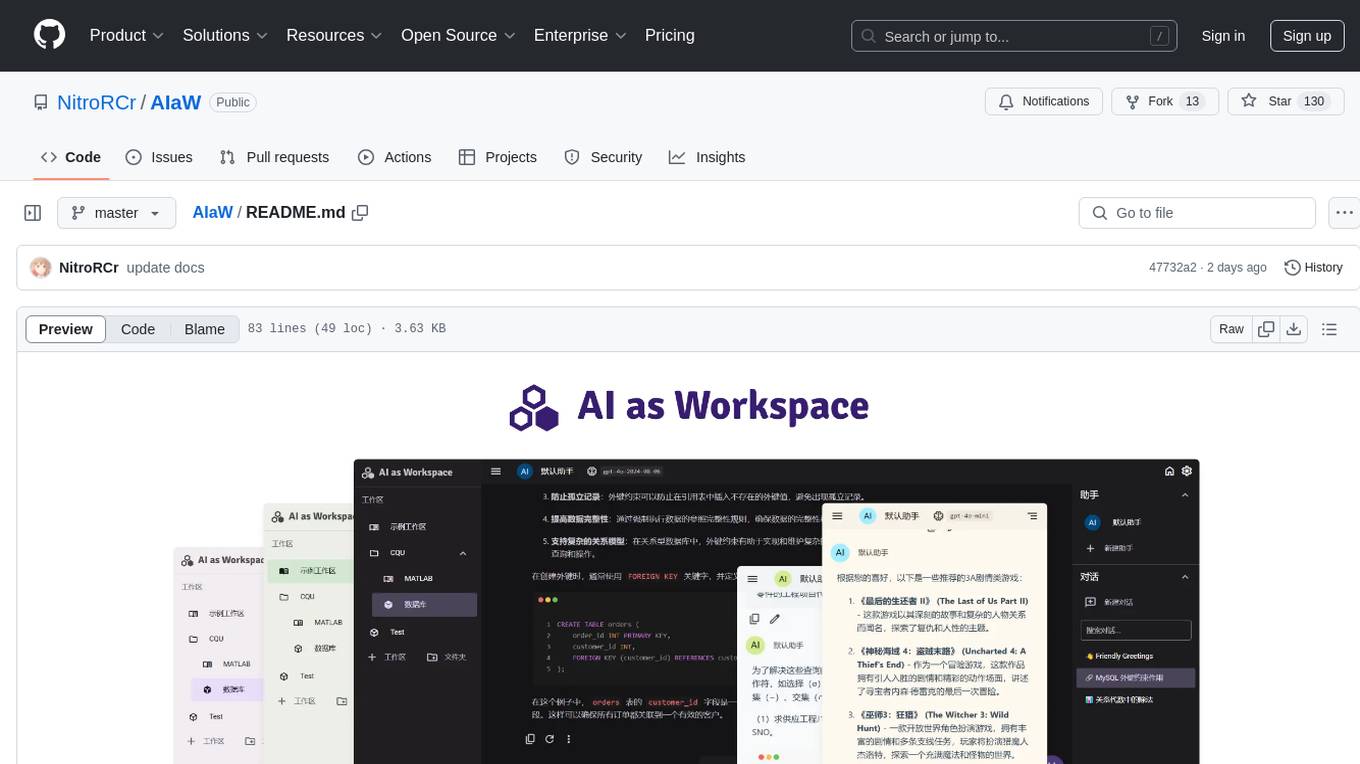The image size is (1360, 764).
Task: Open commit 47732a2
Action: [1173, 267]
